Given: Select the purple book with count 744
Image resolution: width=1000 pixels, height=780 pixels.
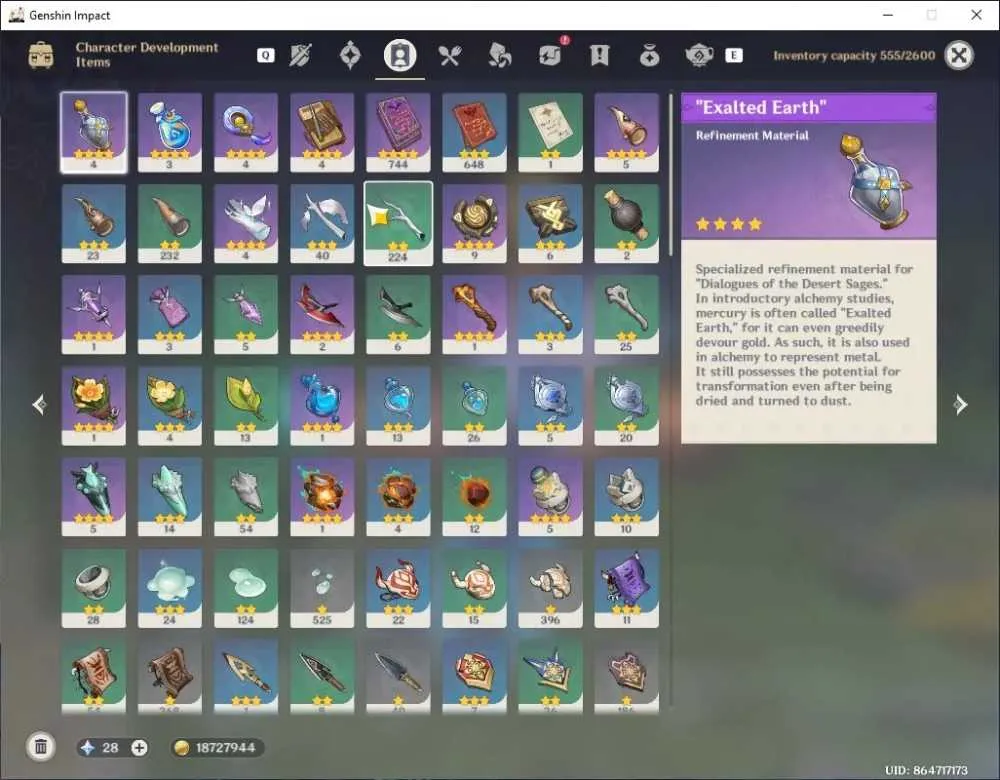Looking at the screenshot, I should pyautogui.click(x=398, y=132).
